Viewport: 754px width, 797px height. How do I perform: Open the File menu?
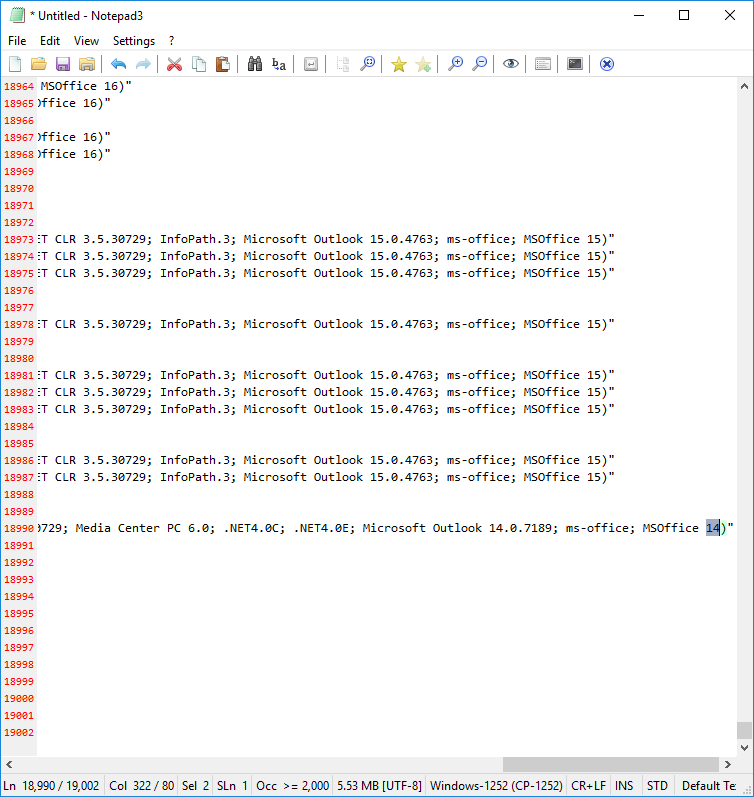coord(17,41)
